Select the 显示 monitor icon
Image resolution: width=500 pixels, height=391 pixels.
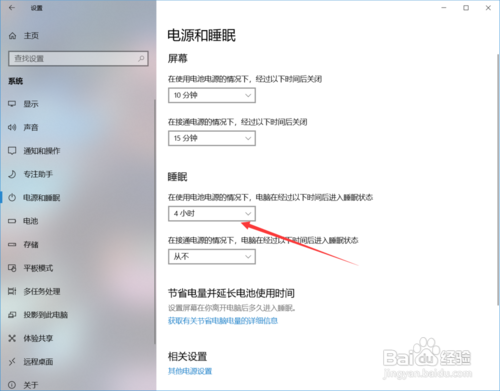click(12, 104)
